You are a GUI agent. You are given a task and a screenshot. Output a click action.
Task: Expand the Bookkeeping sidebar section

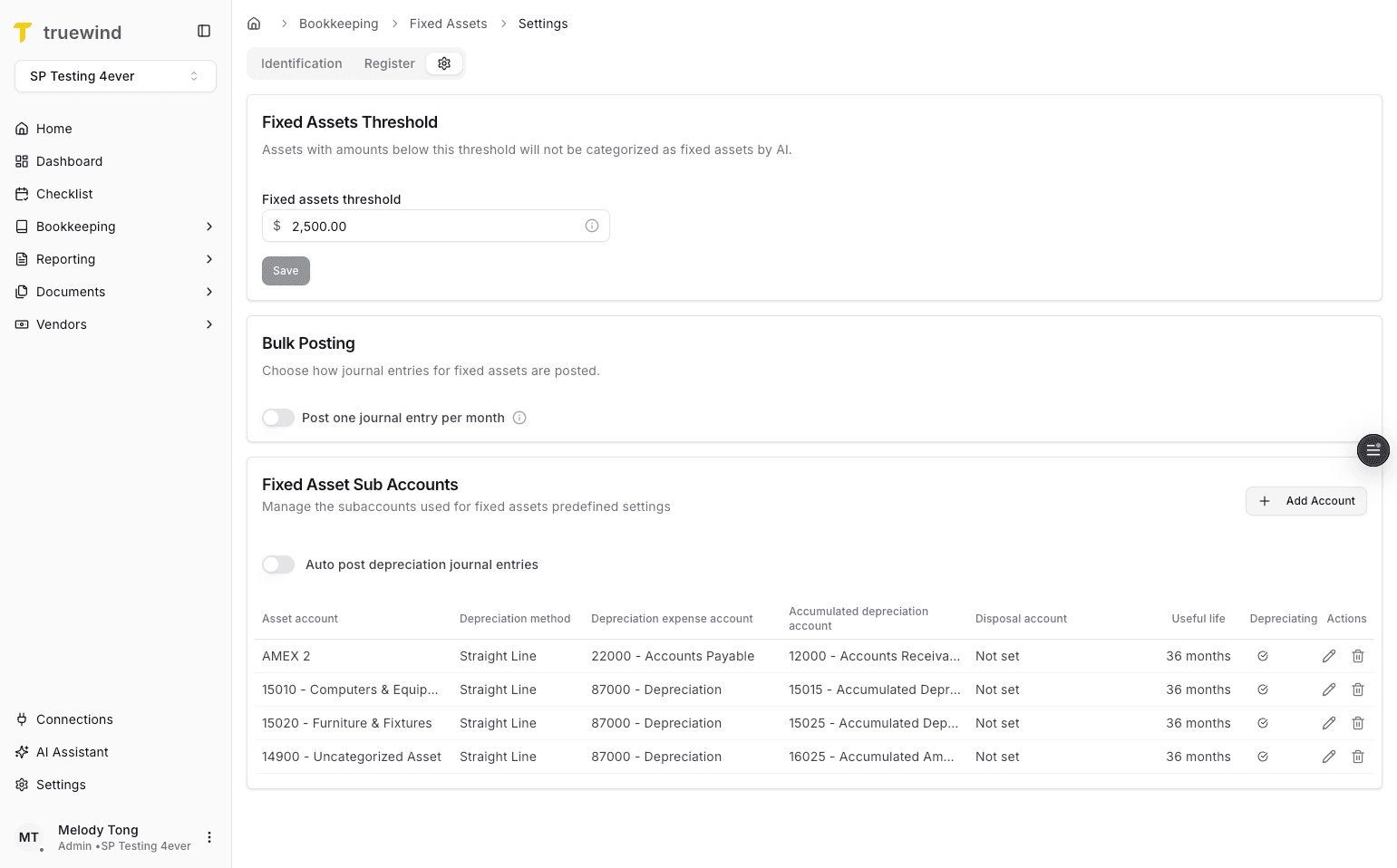point(114,226)
